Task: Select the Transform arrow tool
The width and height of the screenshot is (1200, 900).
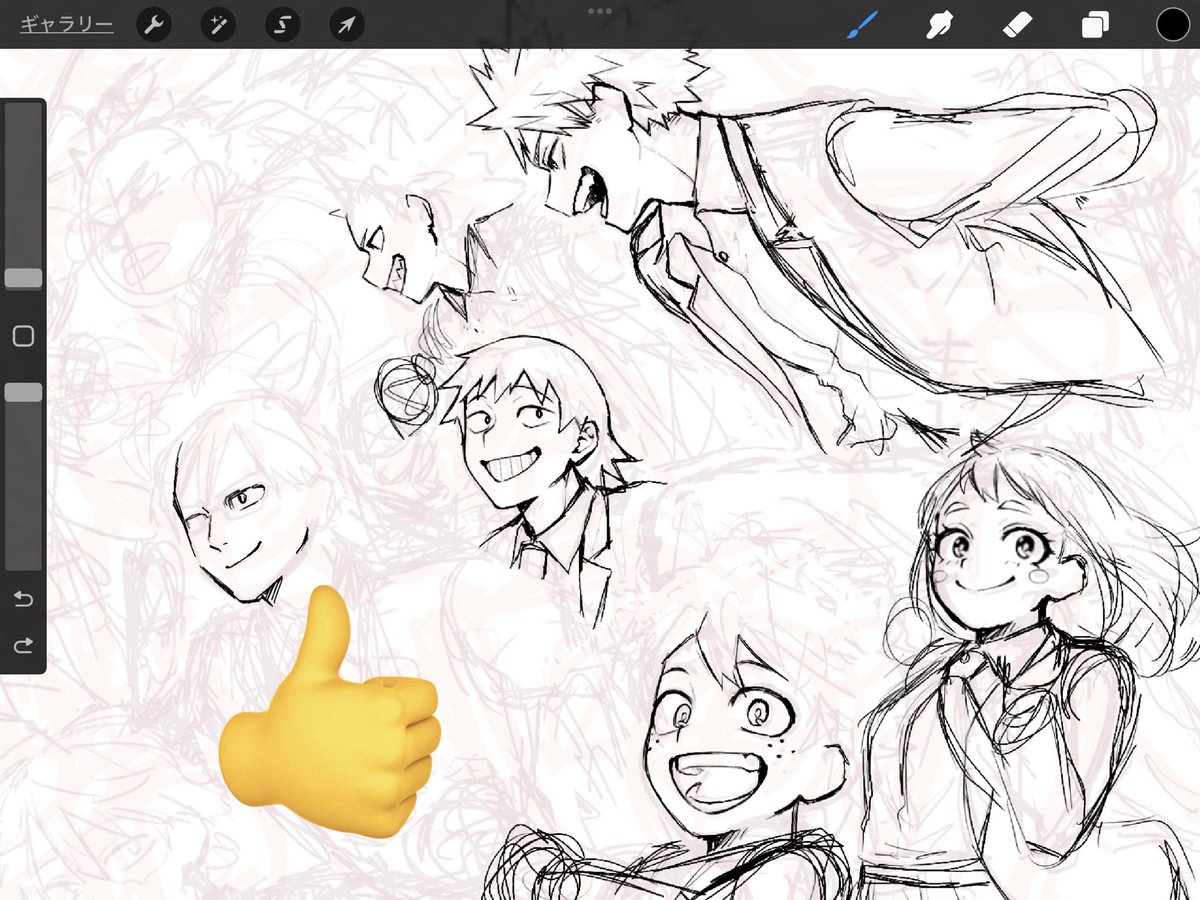Action: (x=347, y=25)
